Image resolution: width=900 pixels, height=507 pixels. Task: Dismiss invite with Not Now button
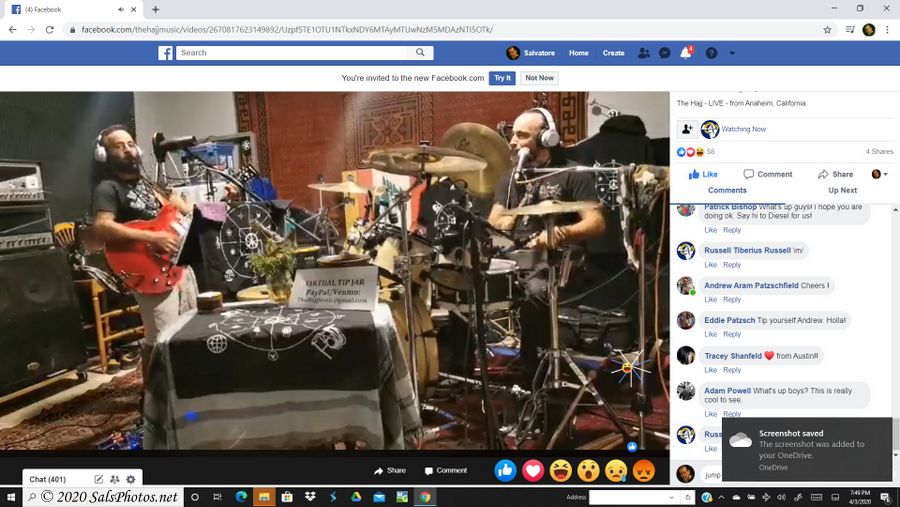pos(539,78)
